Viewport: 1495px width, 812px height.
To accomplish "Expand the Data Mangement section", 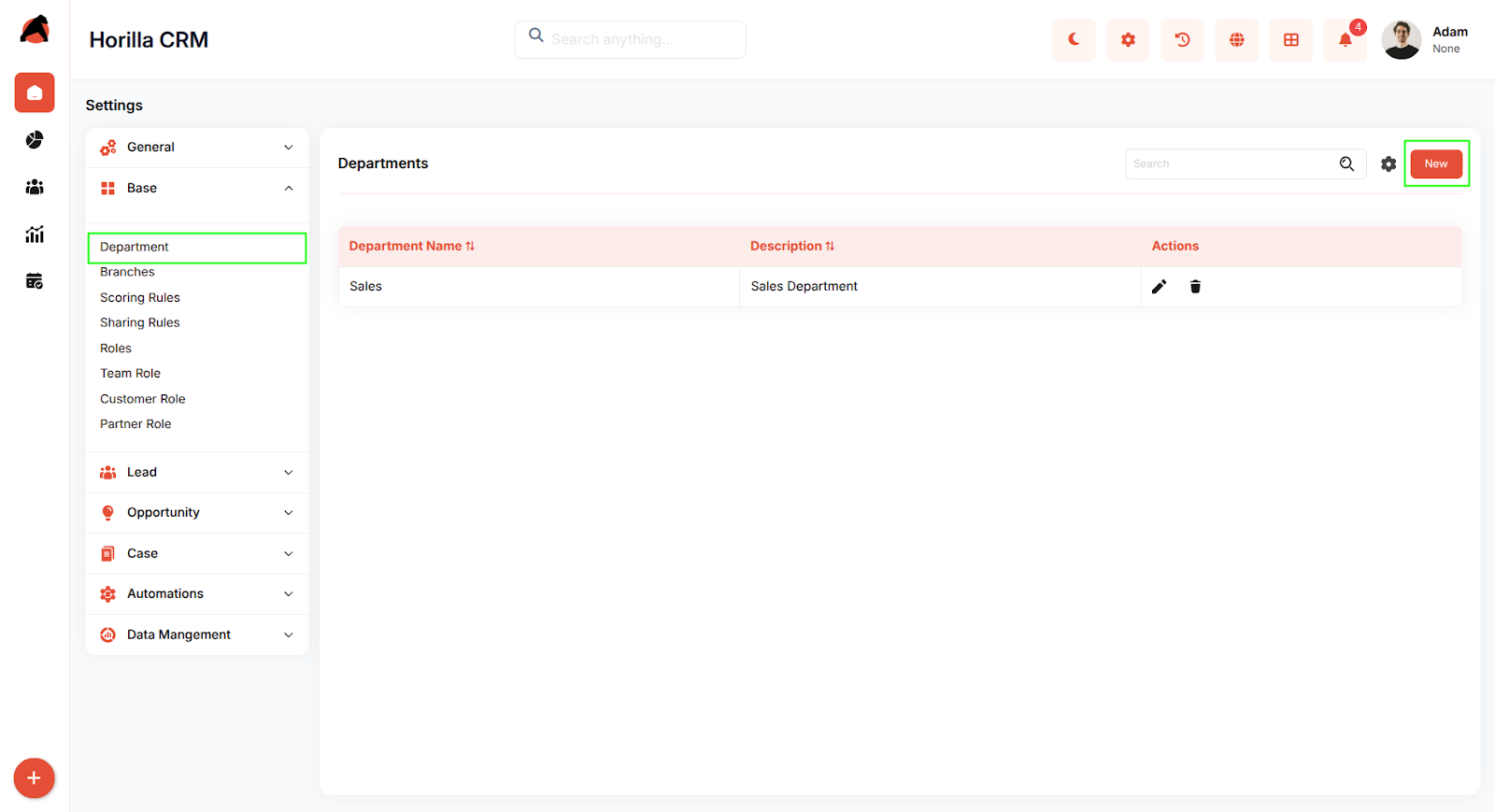I will click(x=197, y=635).
